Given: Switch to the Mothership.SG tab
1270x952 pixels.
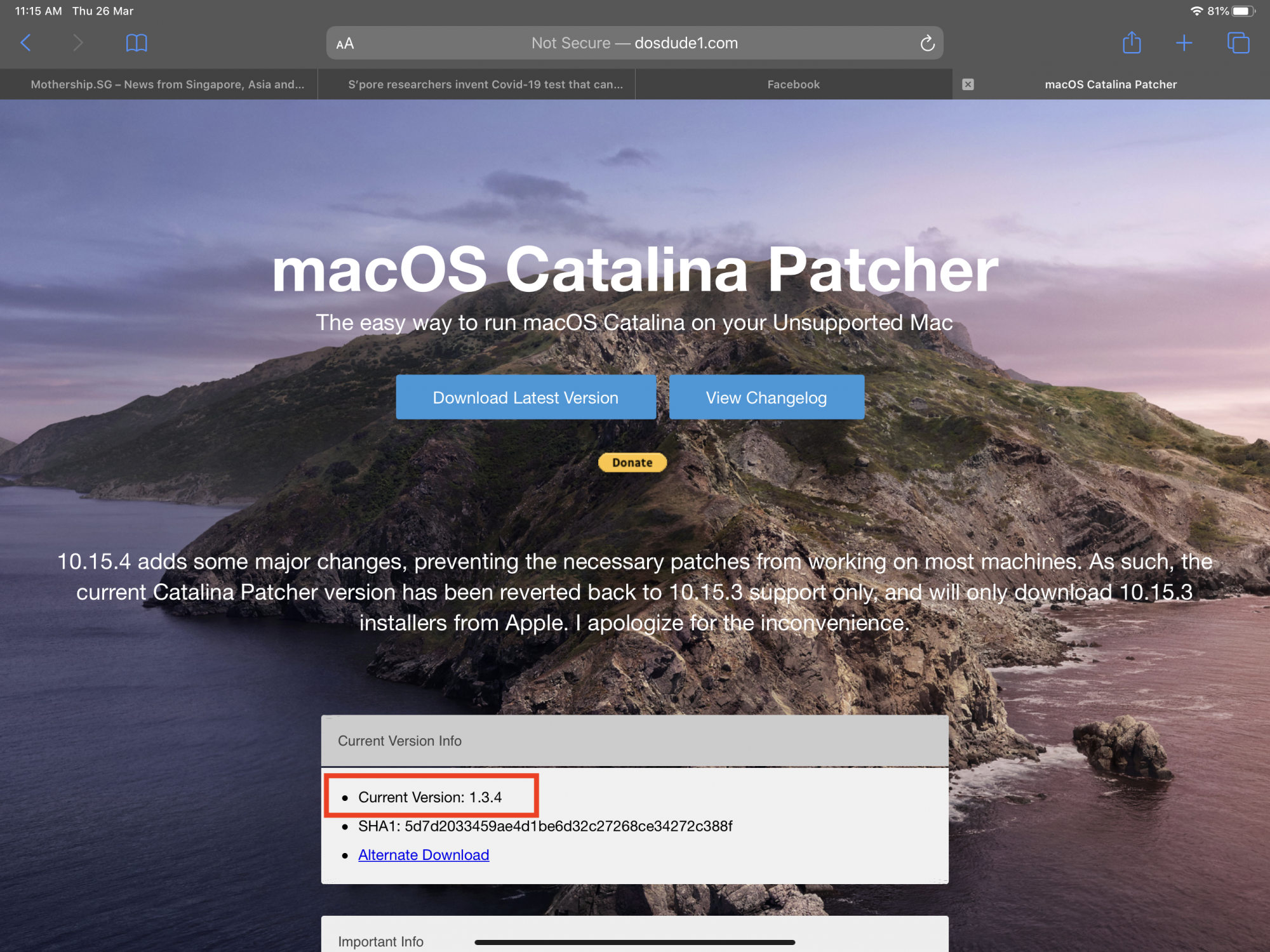Looking at the screenshot, I should pyautogui.click(x=159, y=84).
